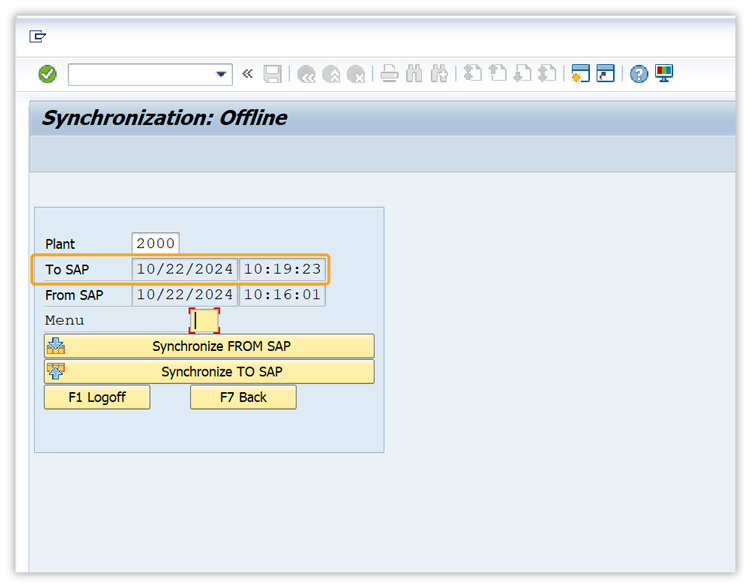This screenshot has width=750, height=587.
Task: Open the command field dropdown arrow
Action: coord(221,74)
